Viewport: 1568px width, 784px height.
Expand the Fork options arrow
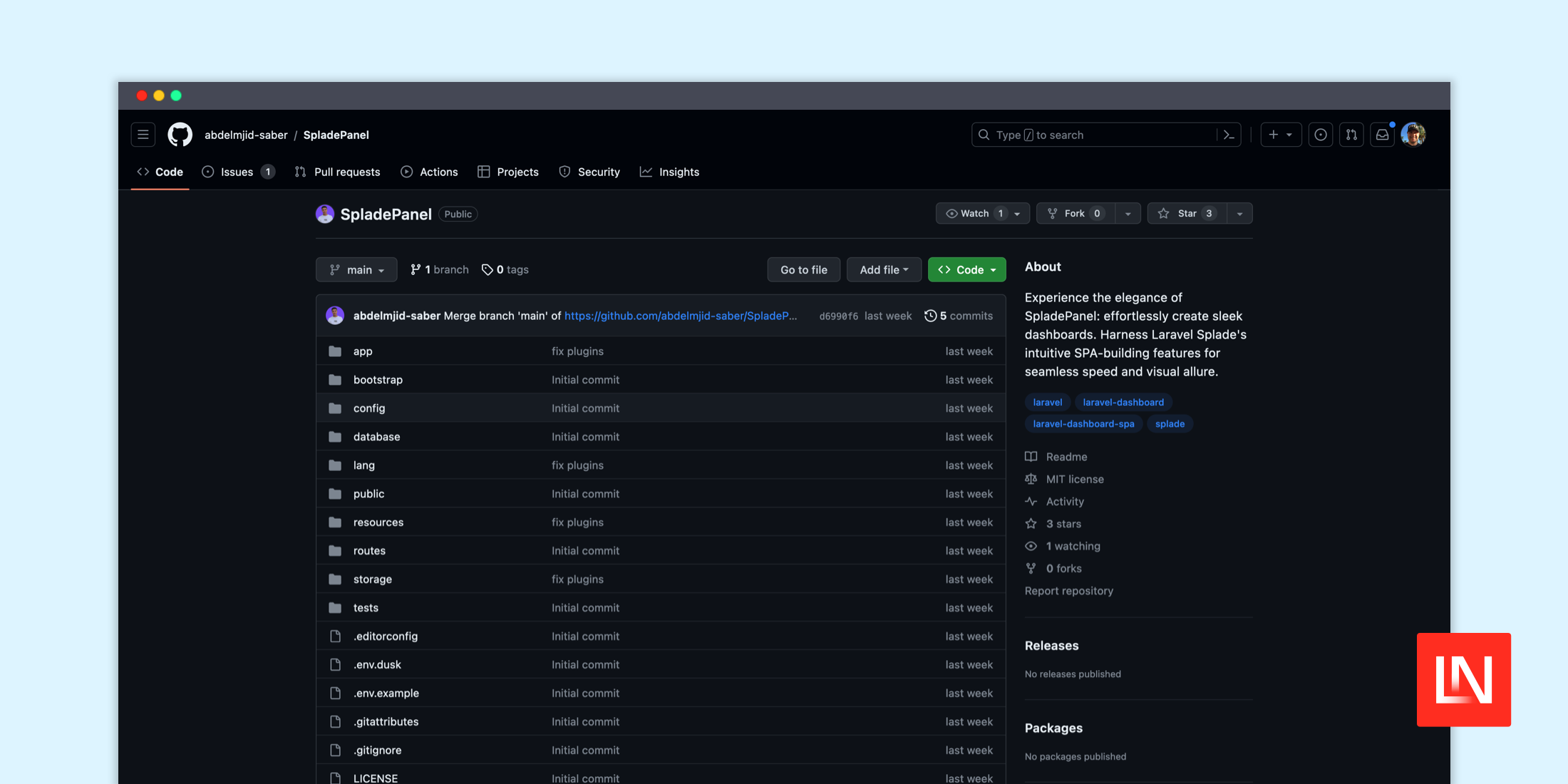point(1128,214)
